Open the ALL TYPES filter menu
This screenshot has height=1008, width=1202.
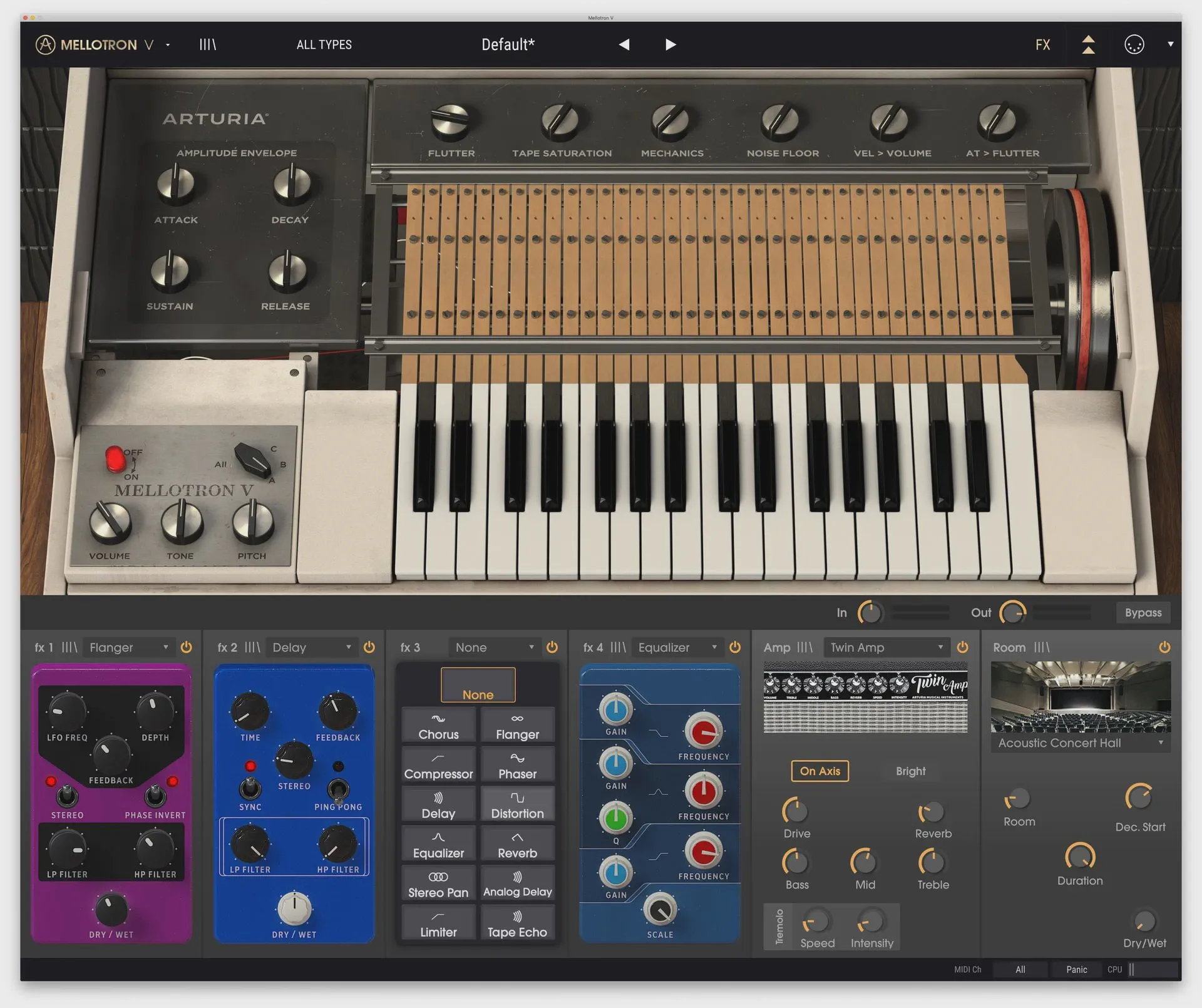(324, 44)
